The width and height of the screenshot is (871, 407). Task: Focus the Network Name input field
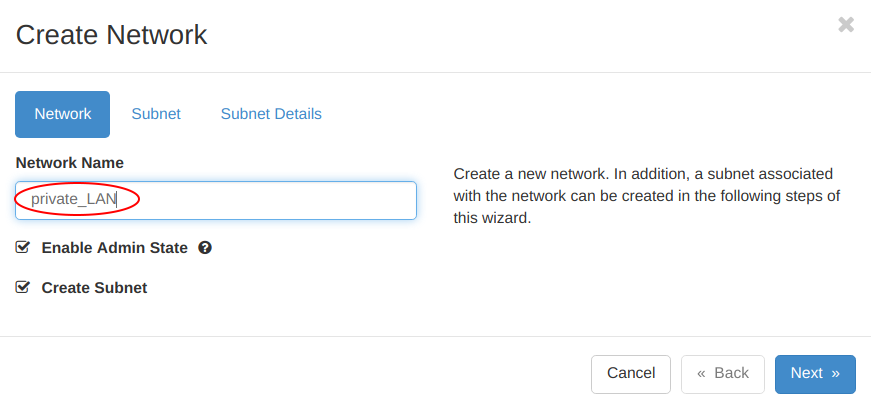click(216, 200)
